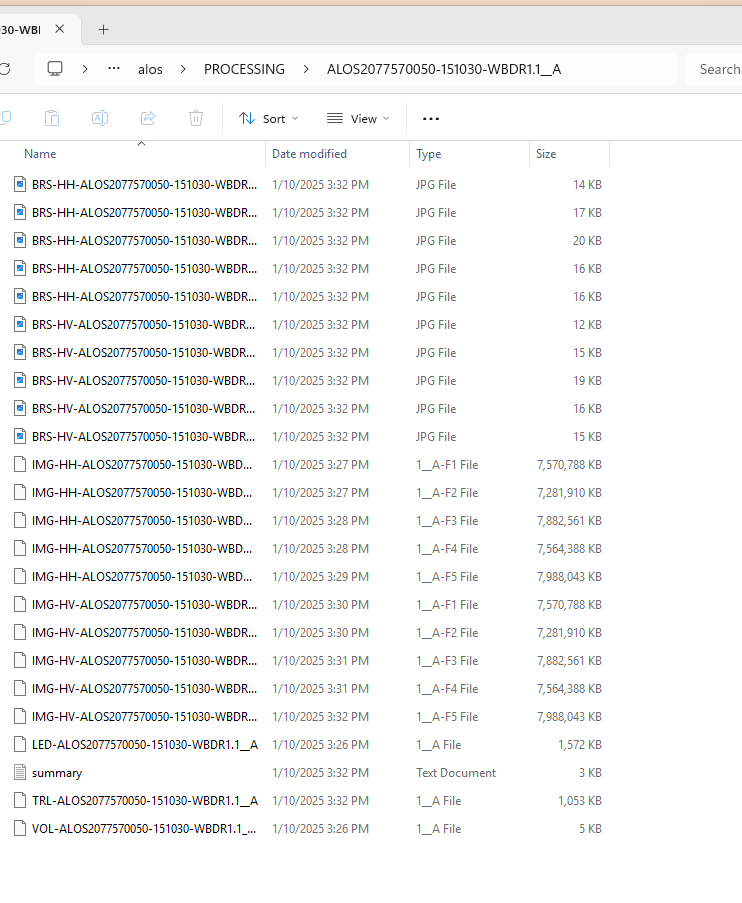Image resolution: width=742 pixels, height=903 pixels.
Task: Click the Rename icon in toolbar
Action: coord(100,118)
